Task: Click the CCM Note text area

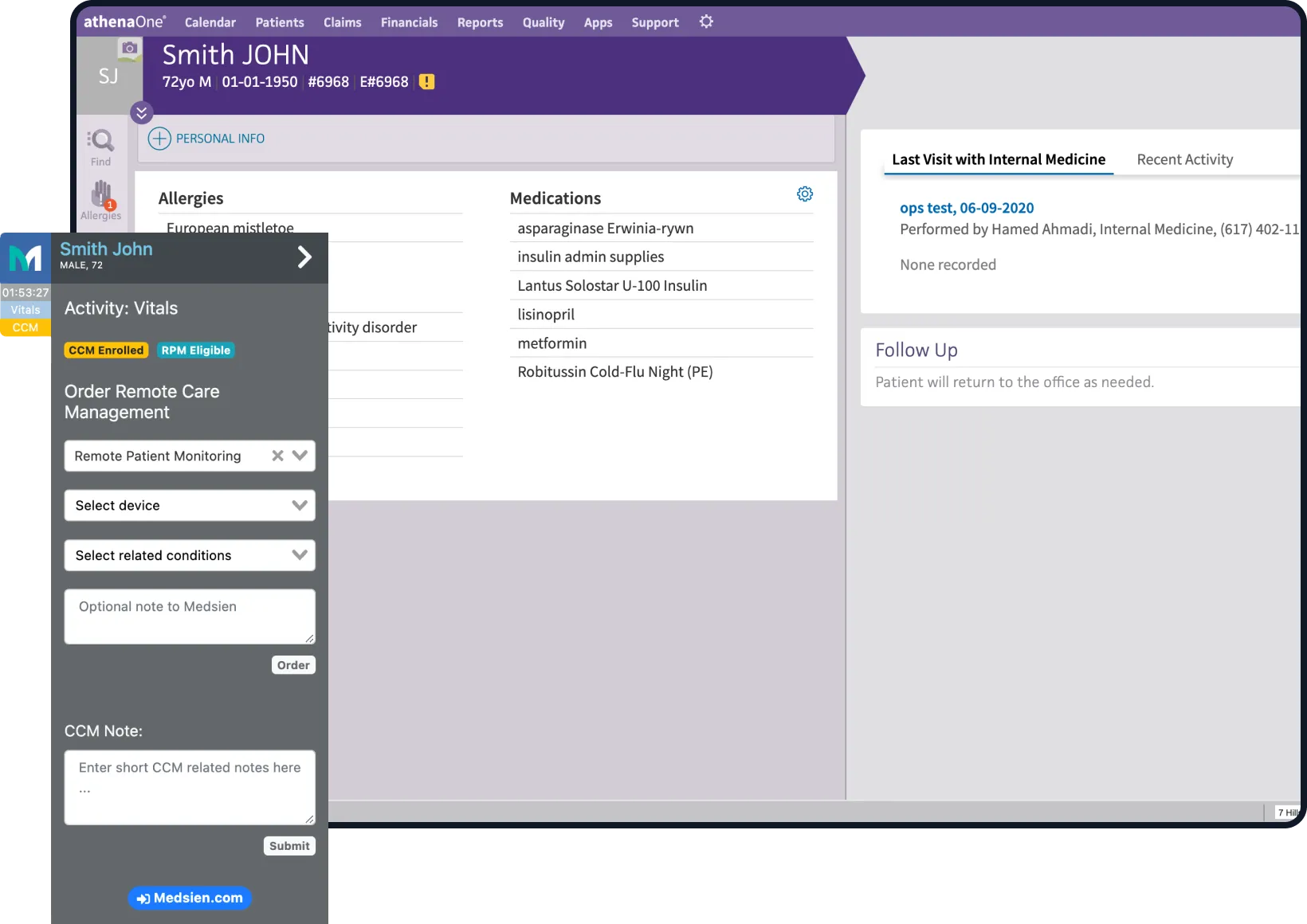Action: pos(190,788)
